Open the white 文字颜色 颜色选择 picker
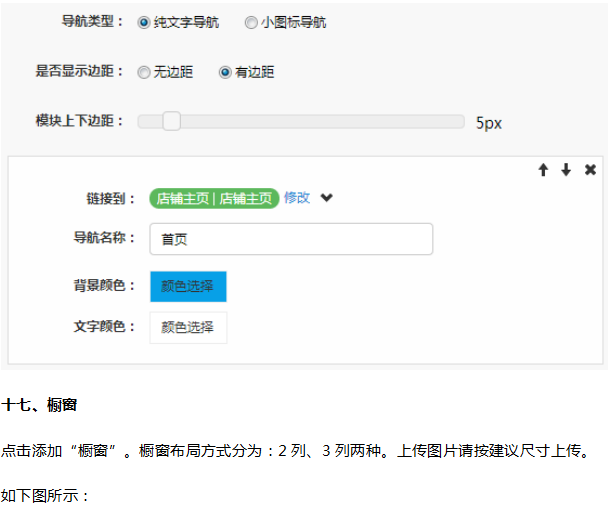 (x=188, y=327)
